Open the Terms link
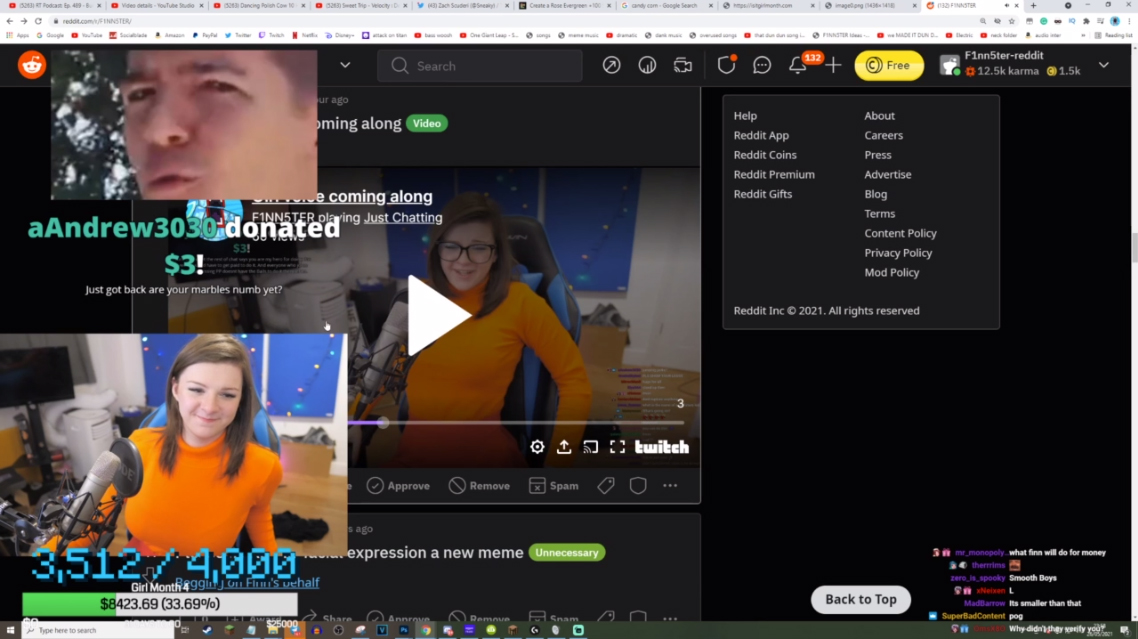The height and width of the screenshot is (639, 1138). pos(880,213)
